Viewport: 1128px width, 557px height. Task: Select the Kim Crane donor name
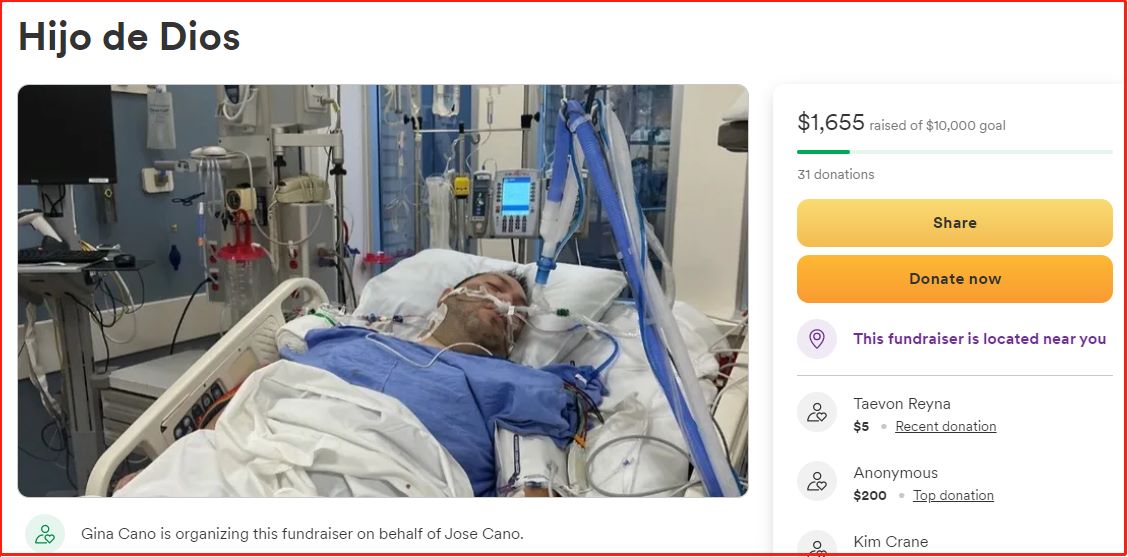[x=891, y=542]
